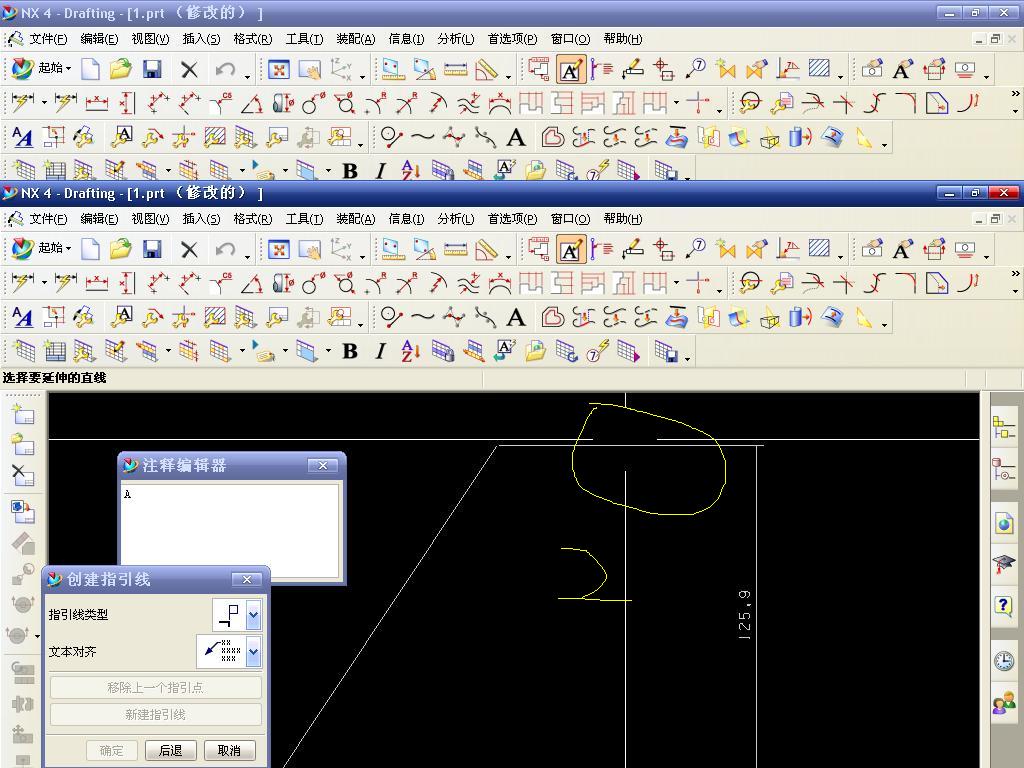The image size is (1024, 768).
Task: Click the A-Z sort icon in lower window
Action: (x=411, y=351)
